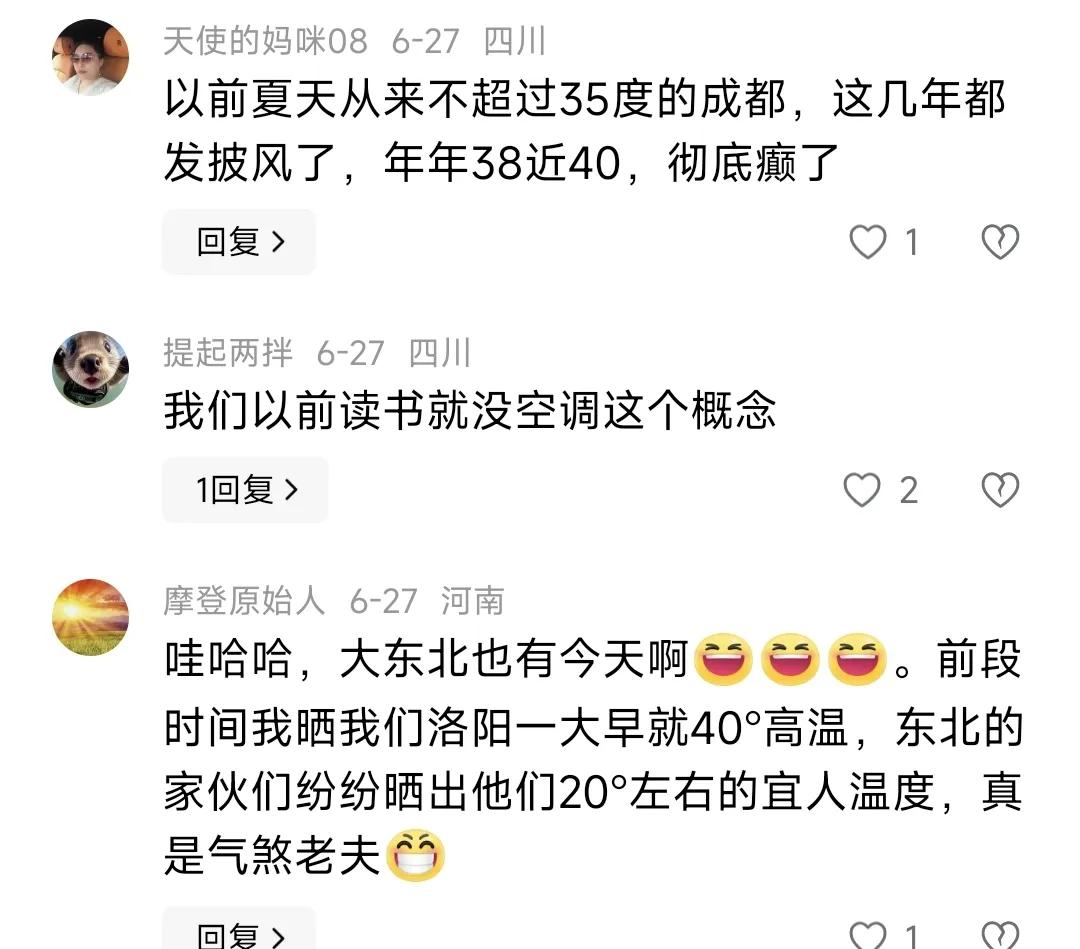Open username 提起两拌

click(228, 353)
